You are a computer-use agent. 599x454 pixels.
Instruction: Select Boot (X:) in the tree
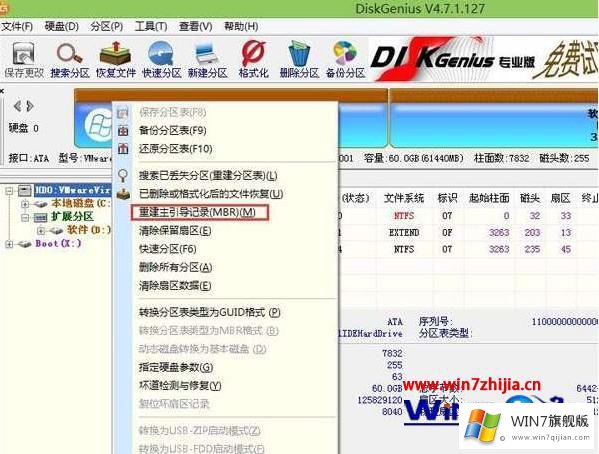58,243
